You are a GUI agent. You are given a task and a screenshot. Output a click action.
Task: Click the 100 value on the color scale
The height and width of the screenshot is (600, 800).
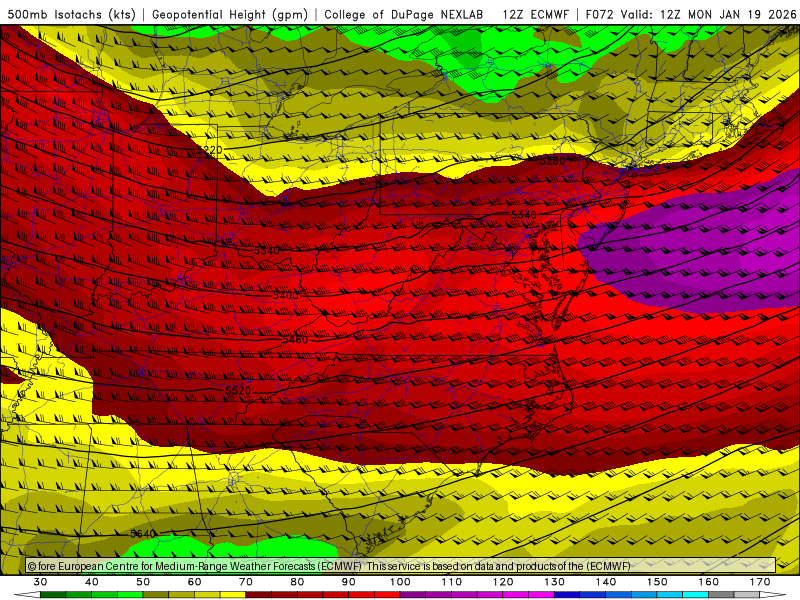tap(401, 582)
